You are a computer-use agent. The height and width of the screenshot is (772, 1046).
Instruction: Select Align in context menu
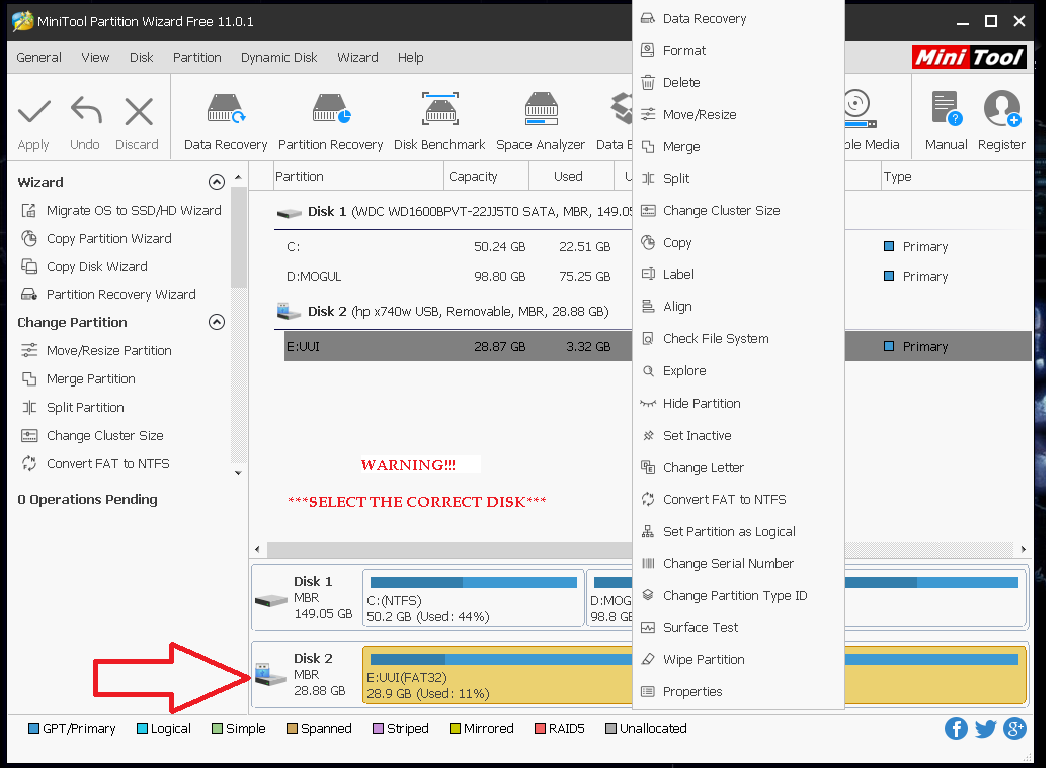click(738, 307)
